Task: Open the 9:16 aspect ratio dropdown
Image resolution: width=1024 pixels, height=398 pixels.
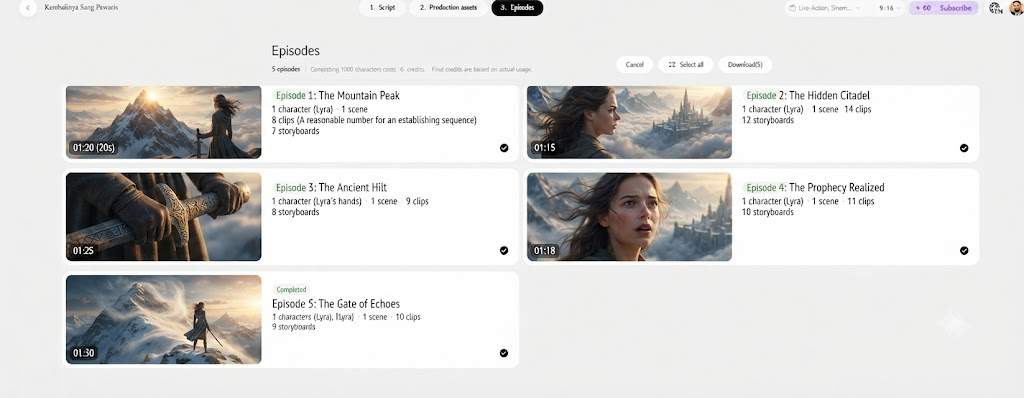Action: pyautogui.click(x=890, y=8)
